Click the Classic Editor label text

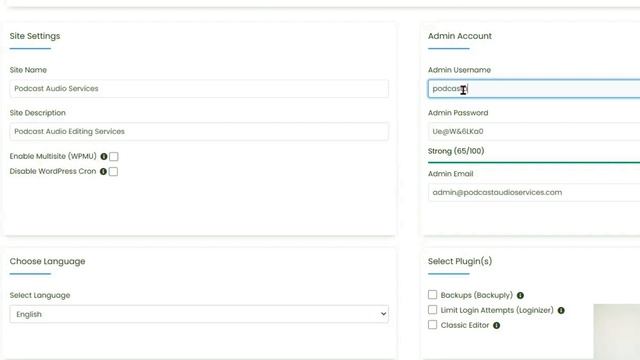[x=465, y=325]
